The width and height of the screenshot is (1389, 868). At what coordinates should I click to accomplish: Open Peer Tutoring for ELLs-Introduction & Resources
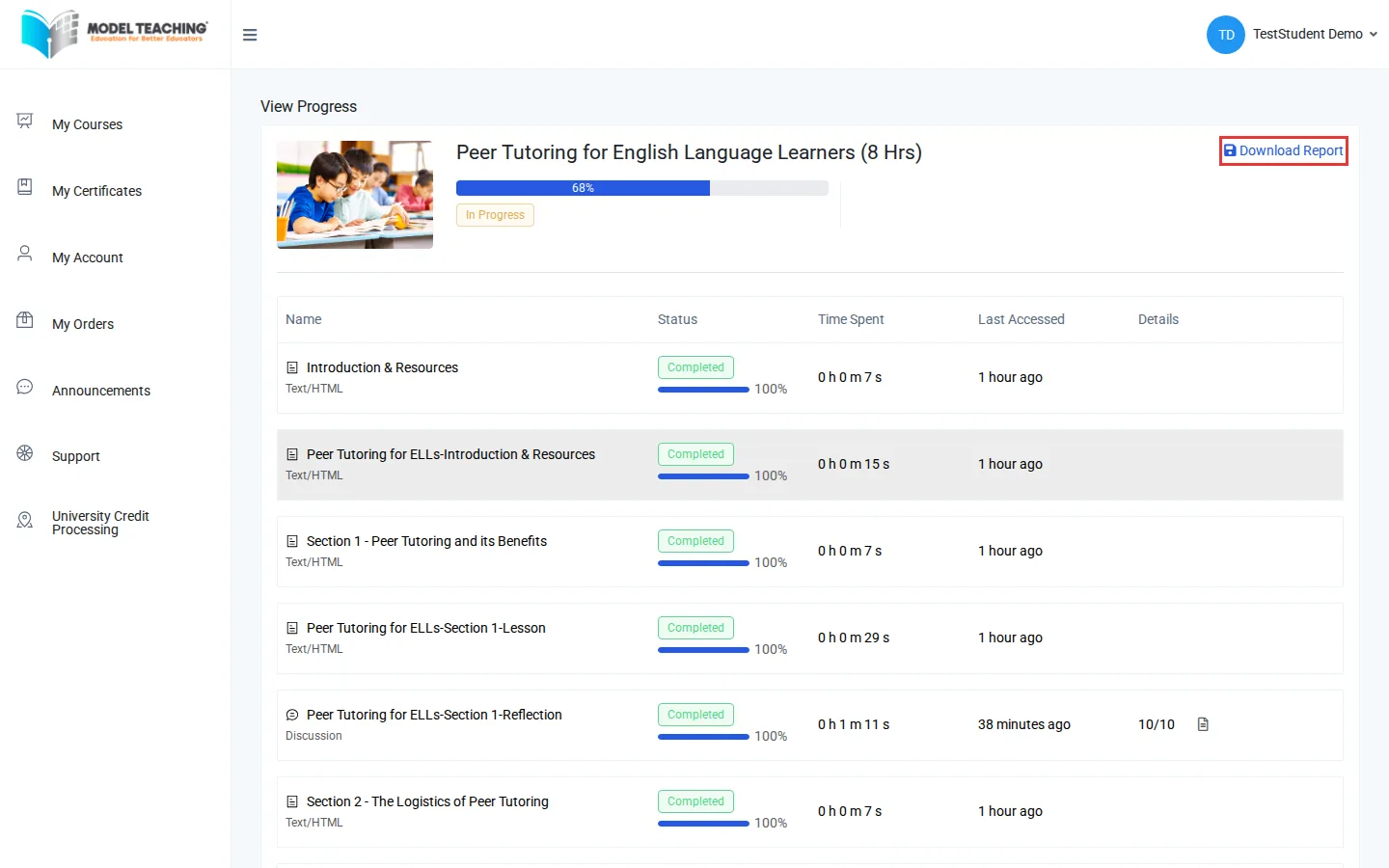450,454
